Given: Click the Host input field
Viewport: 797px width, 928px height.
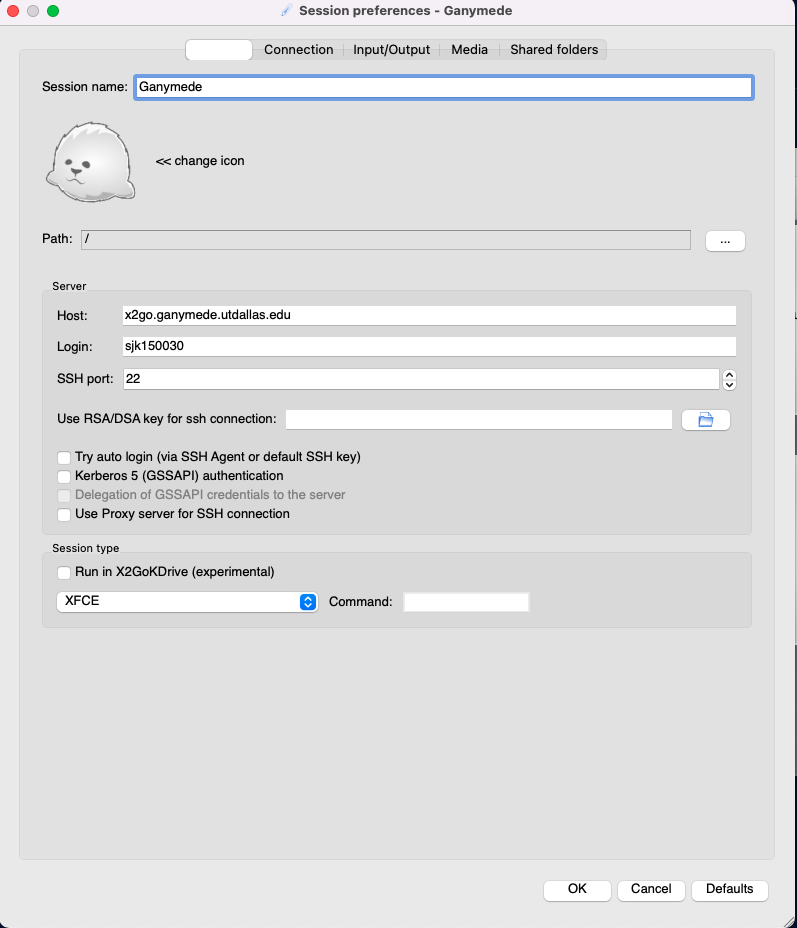Looking at the screenshot, I should pyautogui.click(x=429, y=315).
